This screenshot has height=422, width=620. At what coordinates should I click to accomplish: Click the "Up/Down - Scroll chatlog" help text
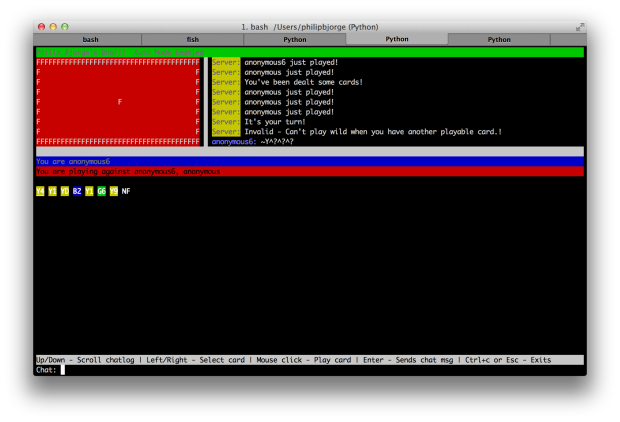point(85,360)
